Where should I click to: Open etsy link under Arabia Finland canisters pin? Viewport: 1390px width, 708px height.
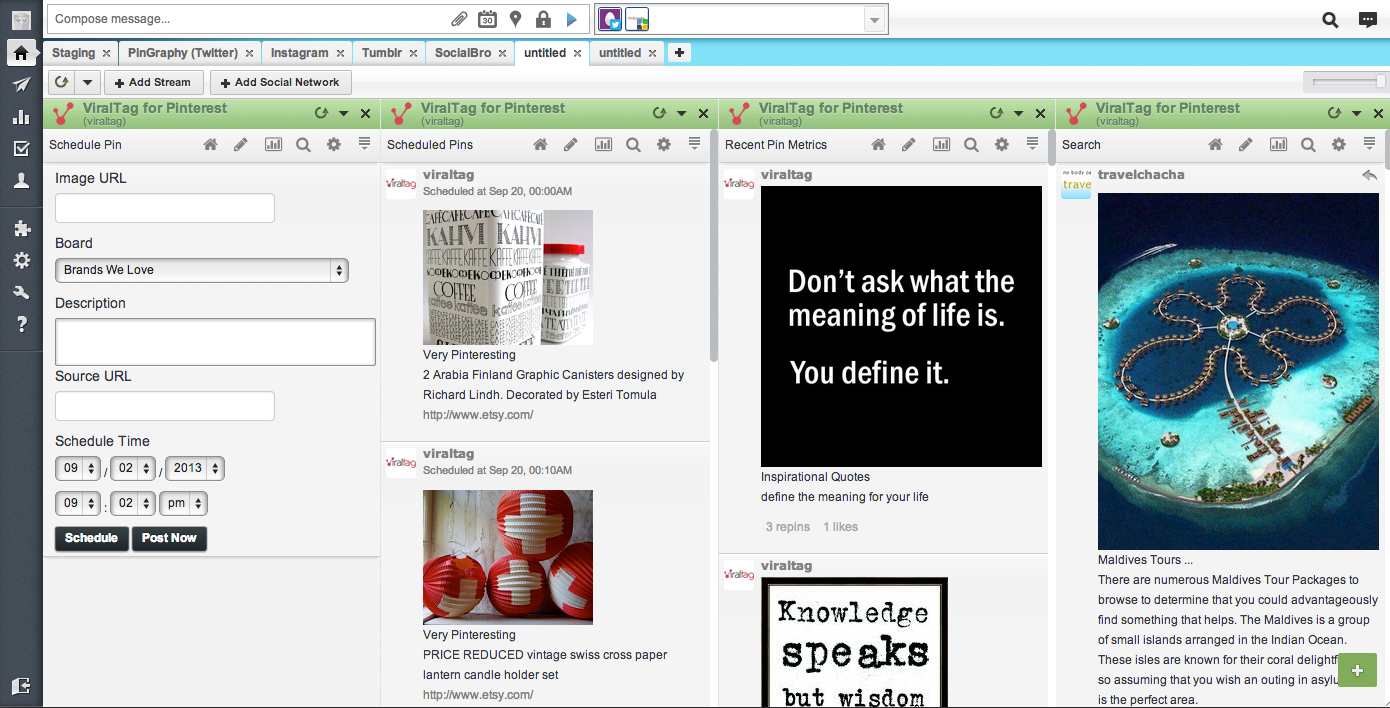(478, 415)
